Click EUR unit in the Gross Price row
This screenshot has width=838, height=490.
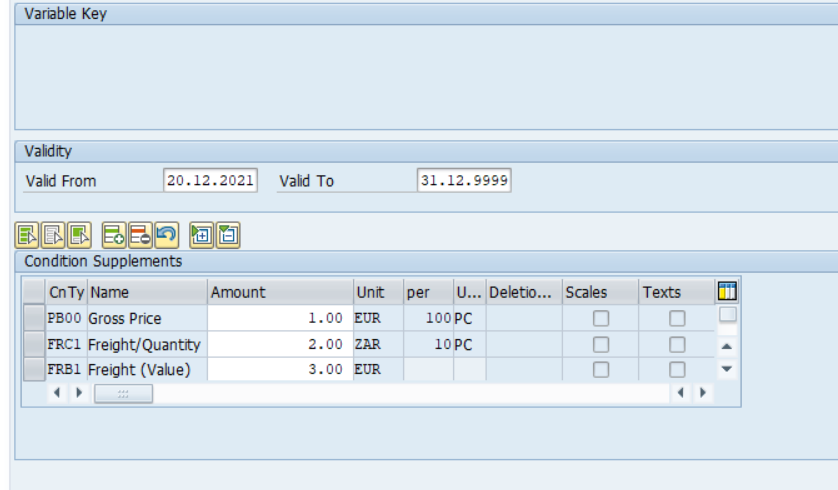pos(378,318)
